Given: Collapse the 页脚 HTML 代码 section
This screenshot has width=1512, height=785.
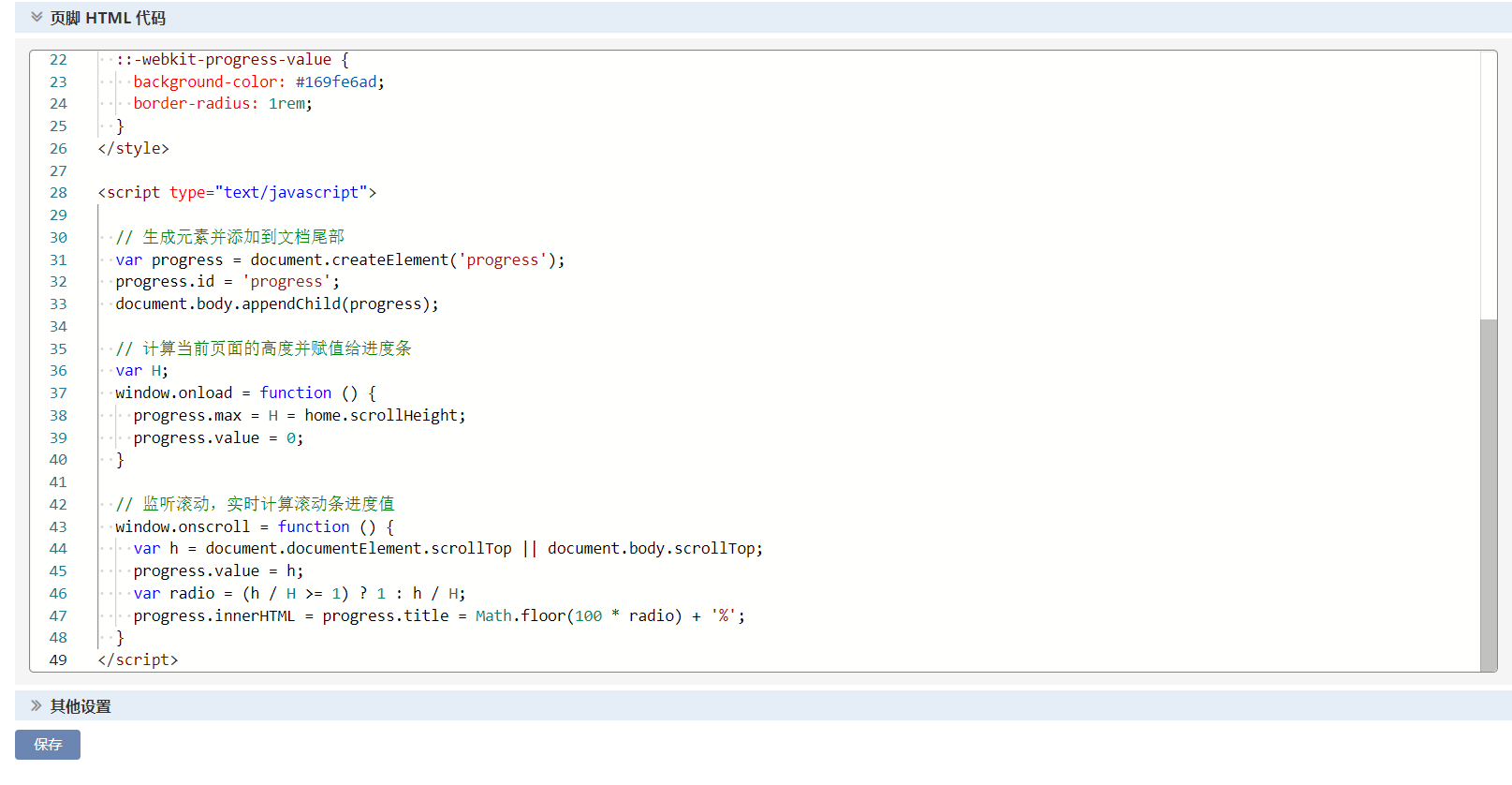Looking at the screenshot, I should click(37, 17).
